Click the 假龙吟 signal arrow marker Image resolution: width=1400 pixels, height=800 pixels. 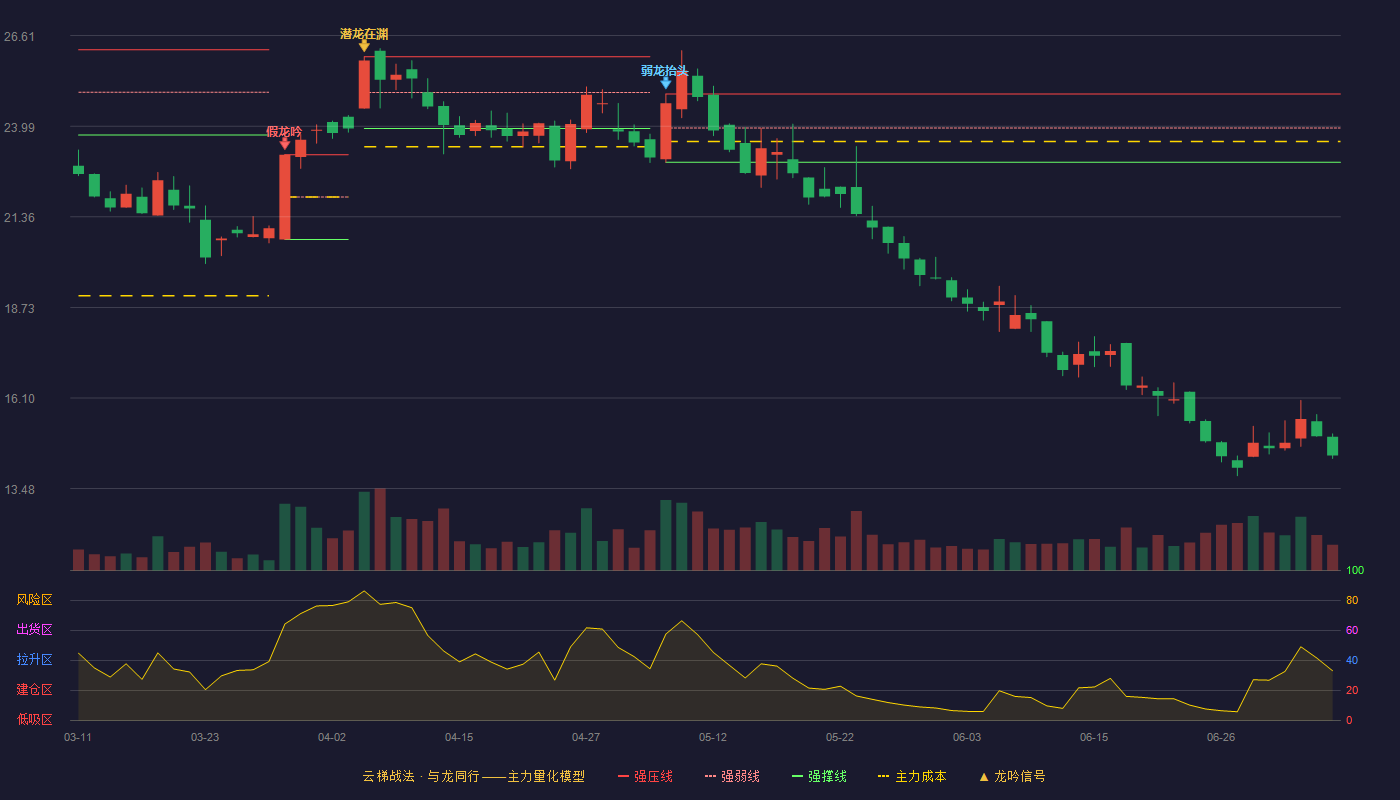[x=285, y=144]
